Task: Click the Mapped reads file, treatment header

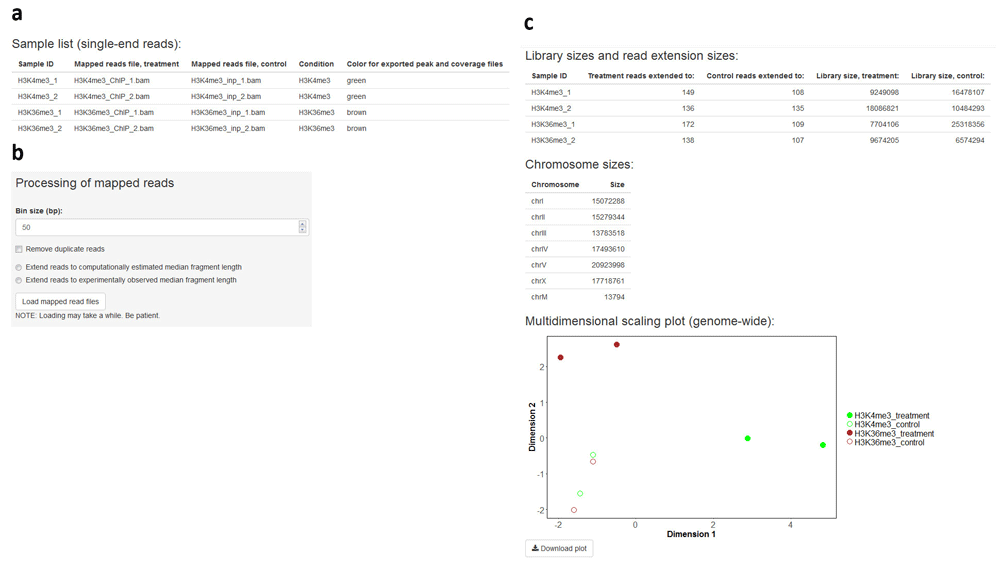Action: [x=126, y=64]
